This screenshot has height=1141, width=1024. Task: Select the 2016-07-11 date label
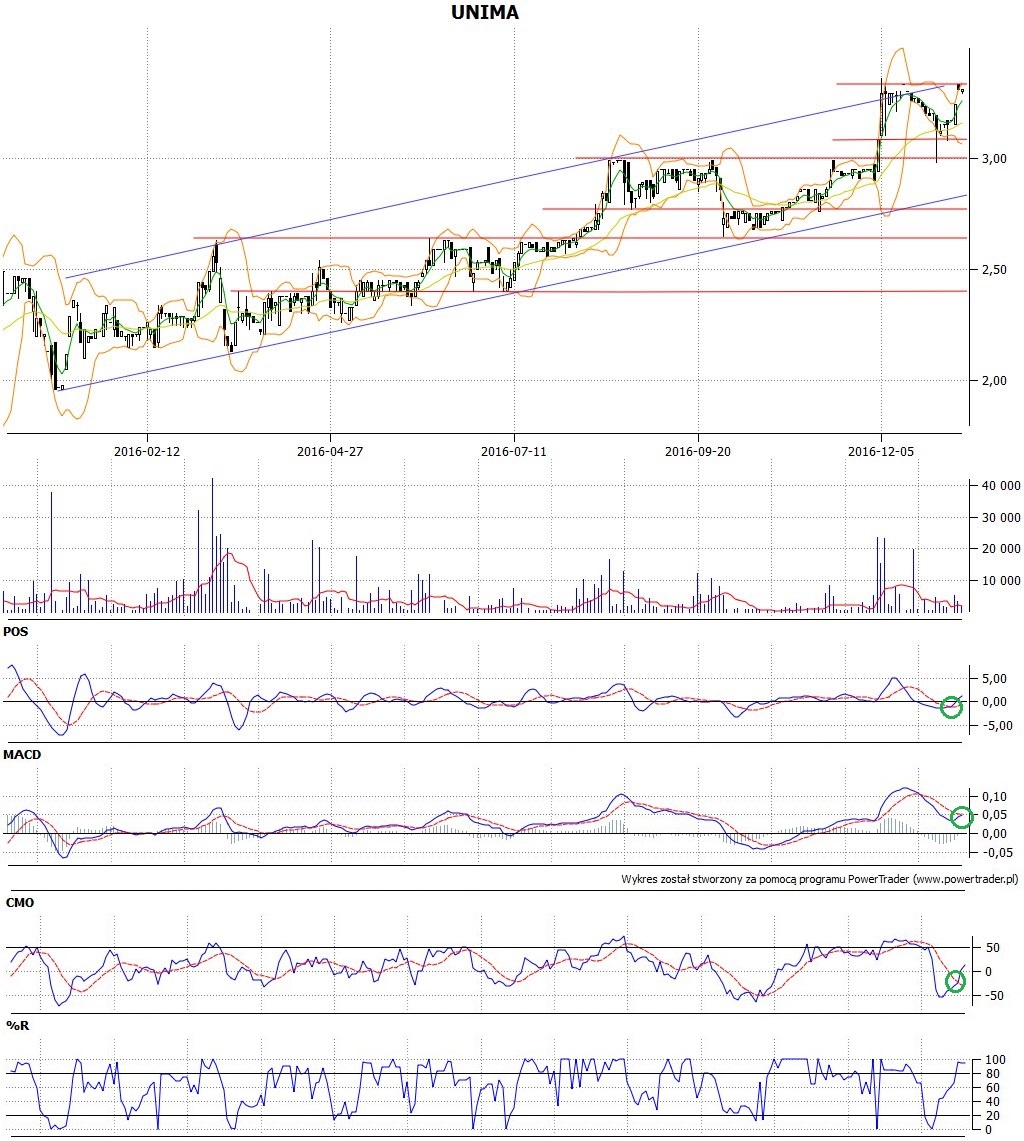tap(514, 451)
